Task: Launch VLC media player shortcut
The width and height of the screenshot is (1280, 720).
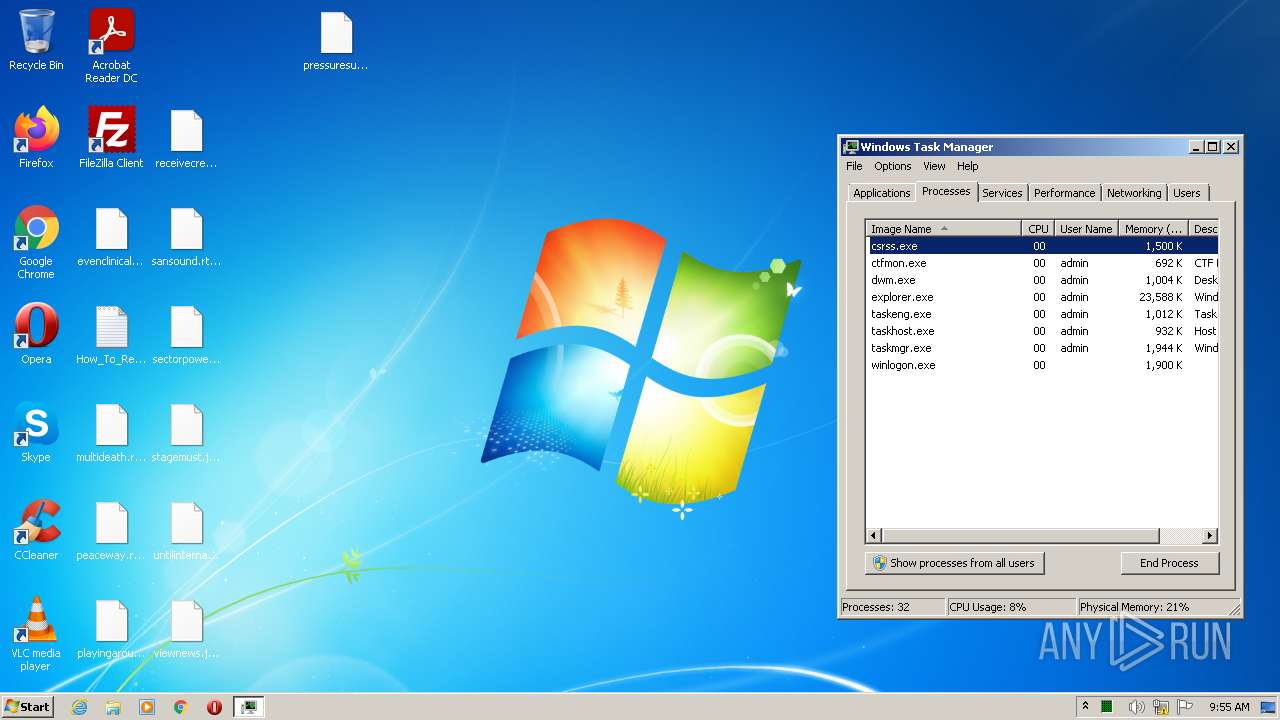Action: 36,635
